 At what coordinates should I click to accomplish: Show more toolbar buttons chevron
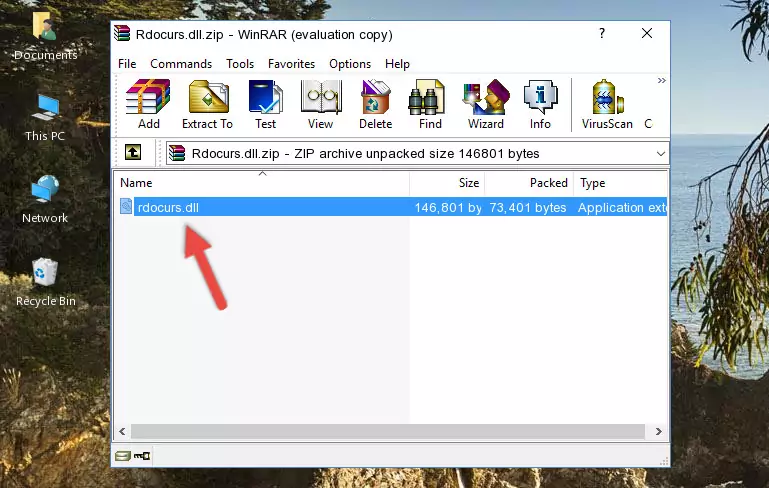pyautogui.click(x=662, y=80)
